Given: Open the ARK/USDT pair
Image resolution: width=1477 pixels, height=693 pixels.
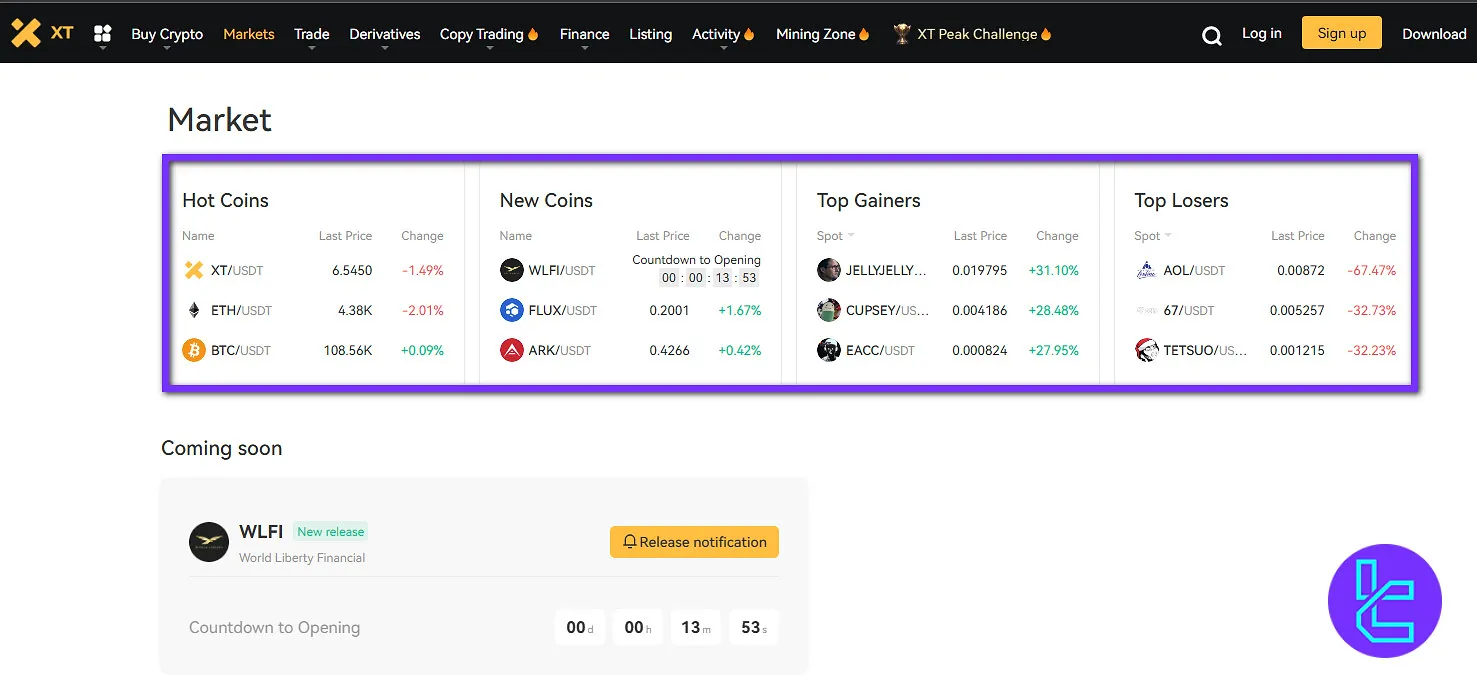Looking at the screenshot, I should 630,350.
